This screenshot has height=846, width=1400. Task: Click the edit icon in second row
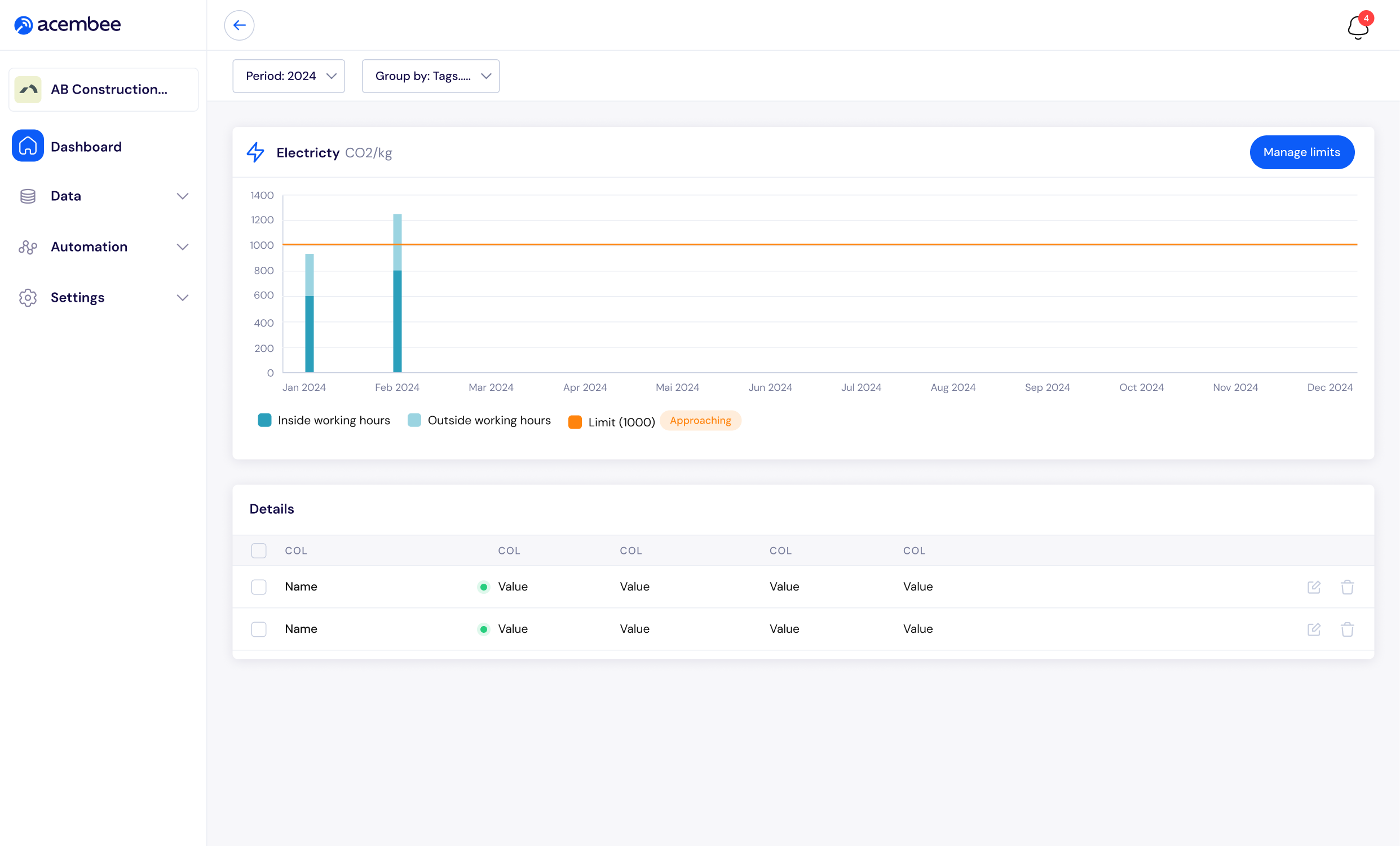(1313, 629)
